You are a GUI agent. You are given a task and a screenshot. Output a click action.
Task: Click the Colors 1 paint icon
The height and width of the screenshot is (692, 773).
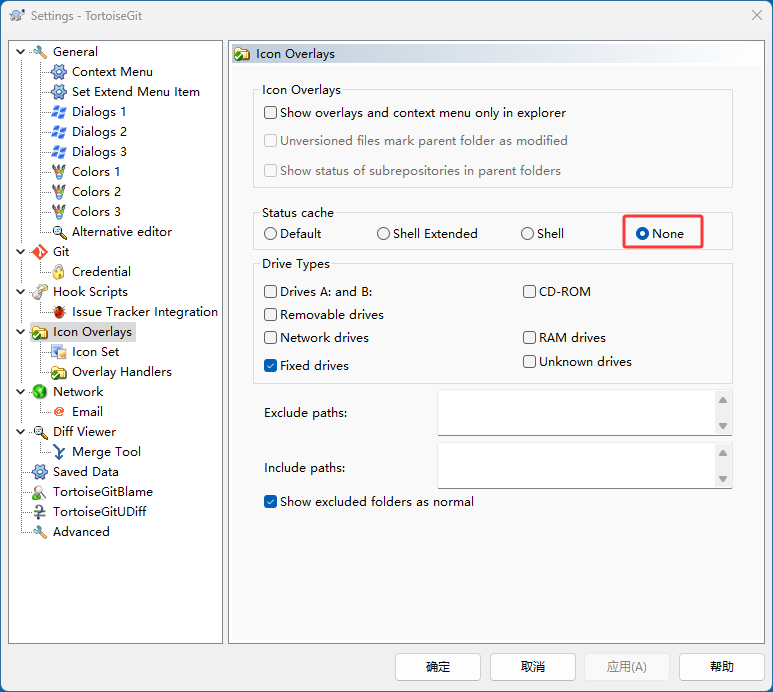(x=59, y=172)
